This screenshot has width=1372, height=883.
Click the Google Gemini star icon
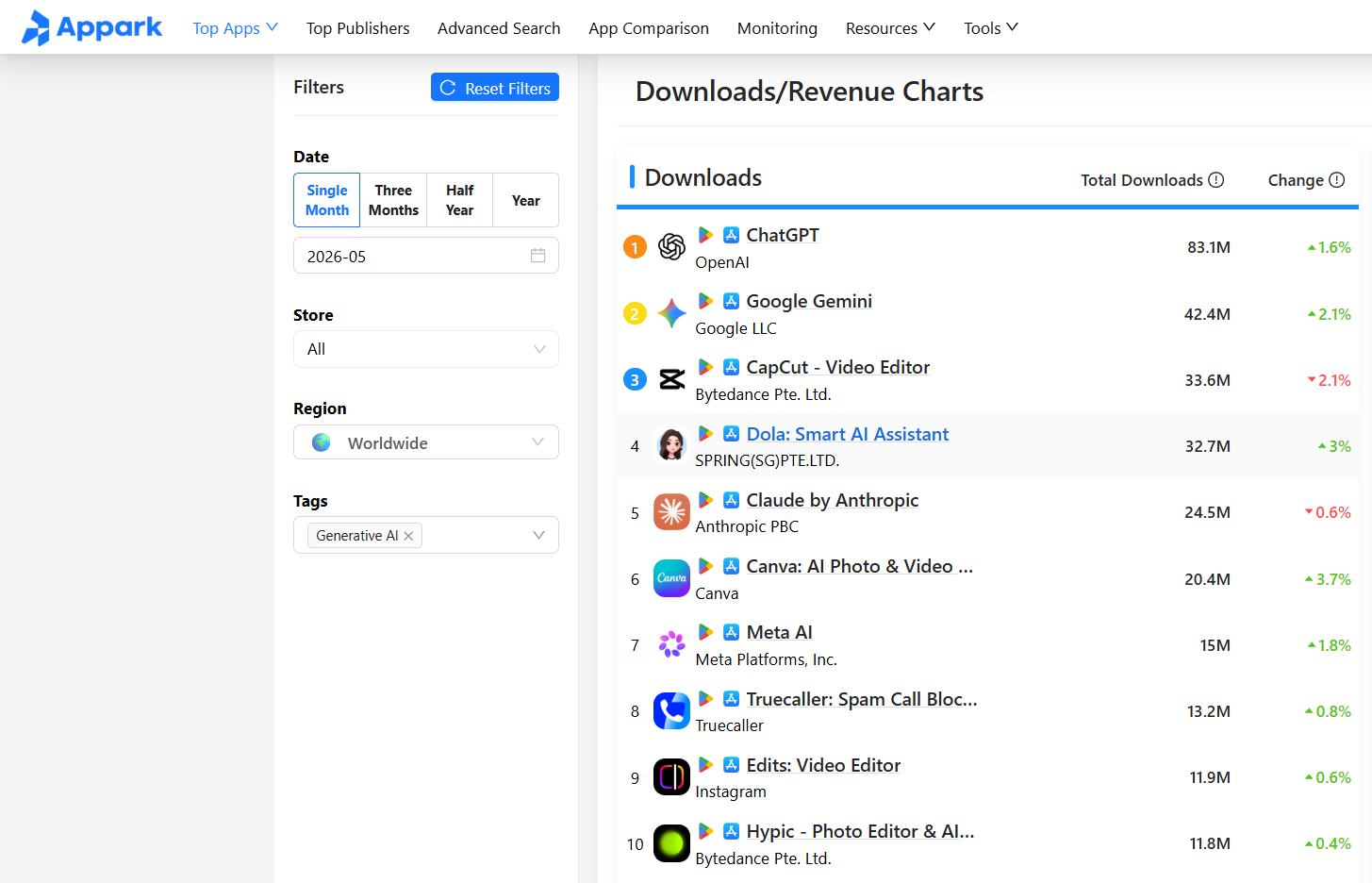point(671,313)
